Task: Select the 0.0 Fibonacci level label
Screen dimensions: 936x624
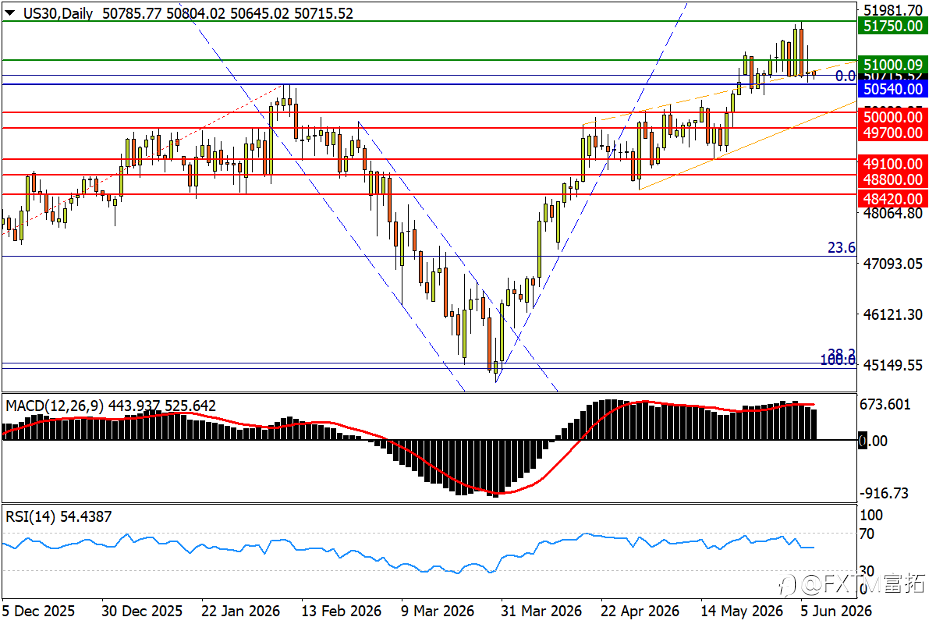Action: [x=845, y=76]
